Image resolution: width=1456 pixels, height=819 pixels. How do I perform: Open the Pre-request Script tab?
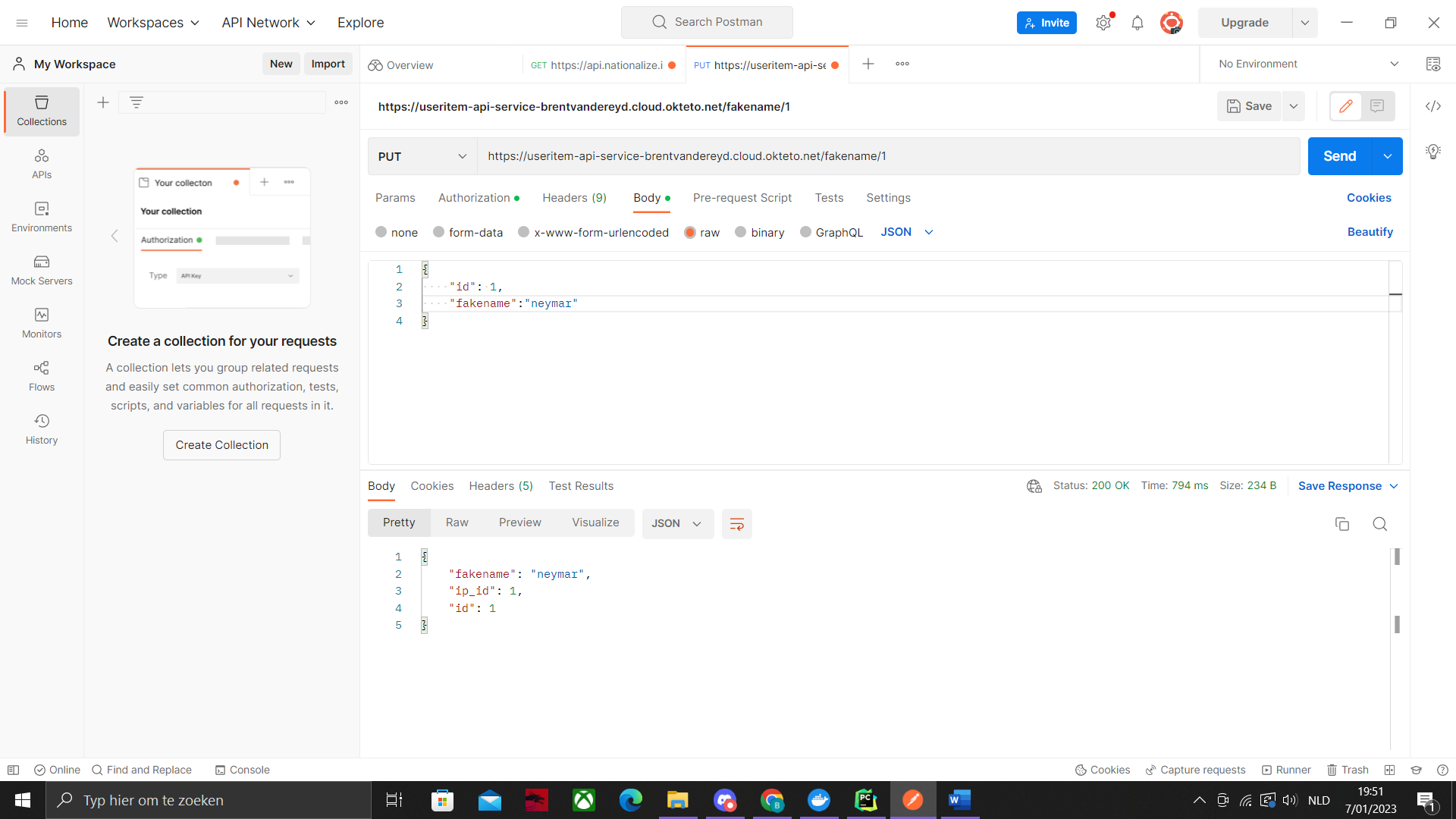pos(742,198)
